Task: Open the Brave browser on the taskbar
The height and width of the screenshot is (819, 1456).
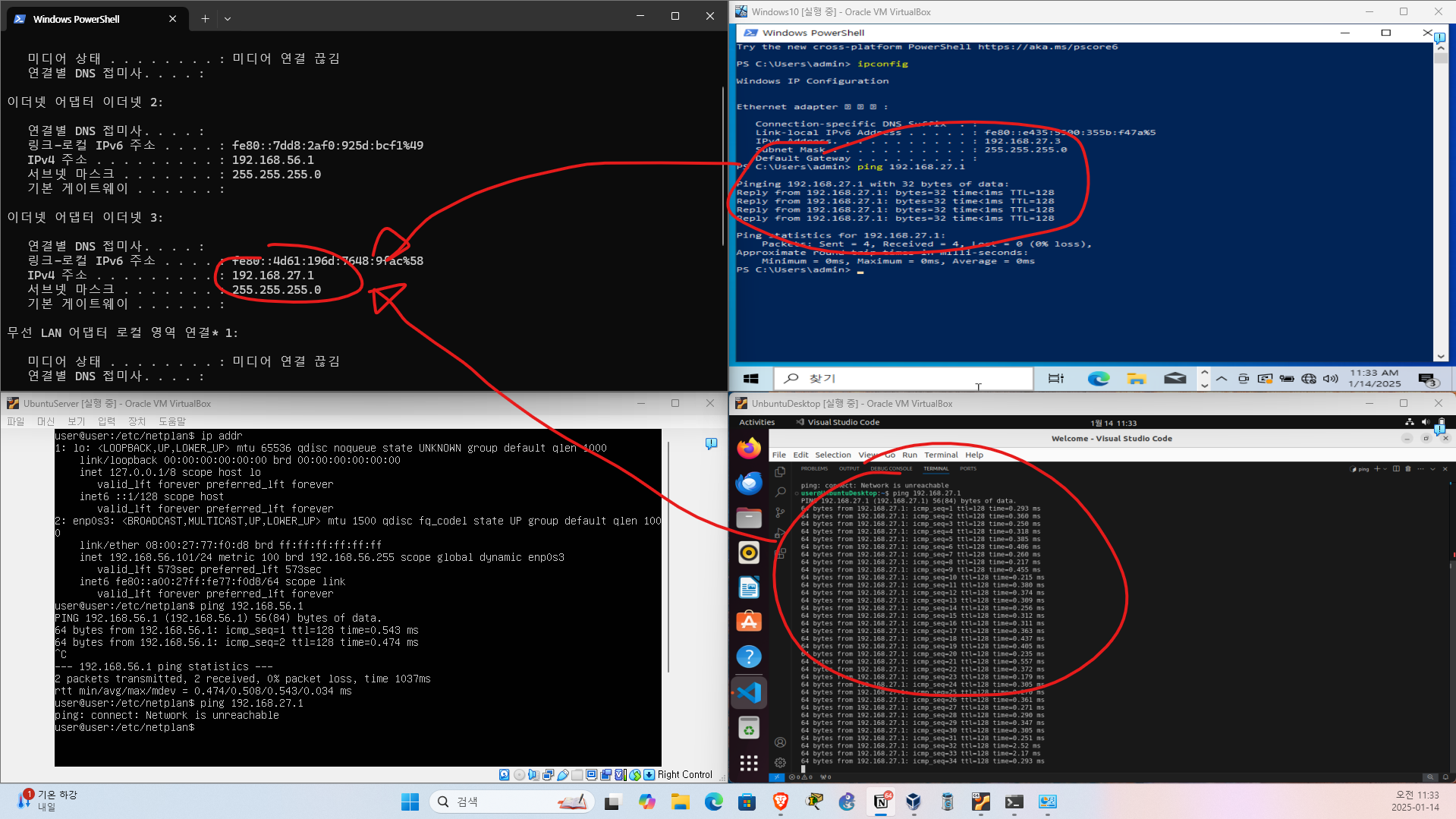Action: coord(780,802)
